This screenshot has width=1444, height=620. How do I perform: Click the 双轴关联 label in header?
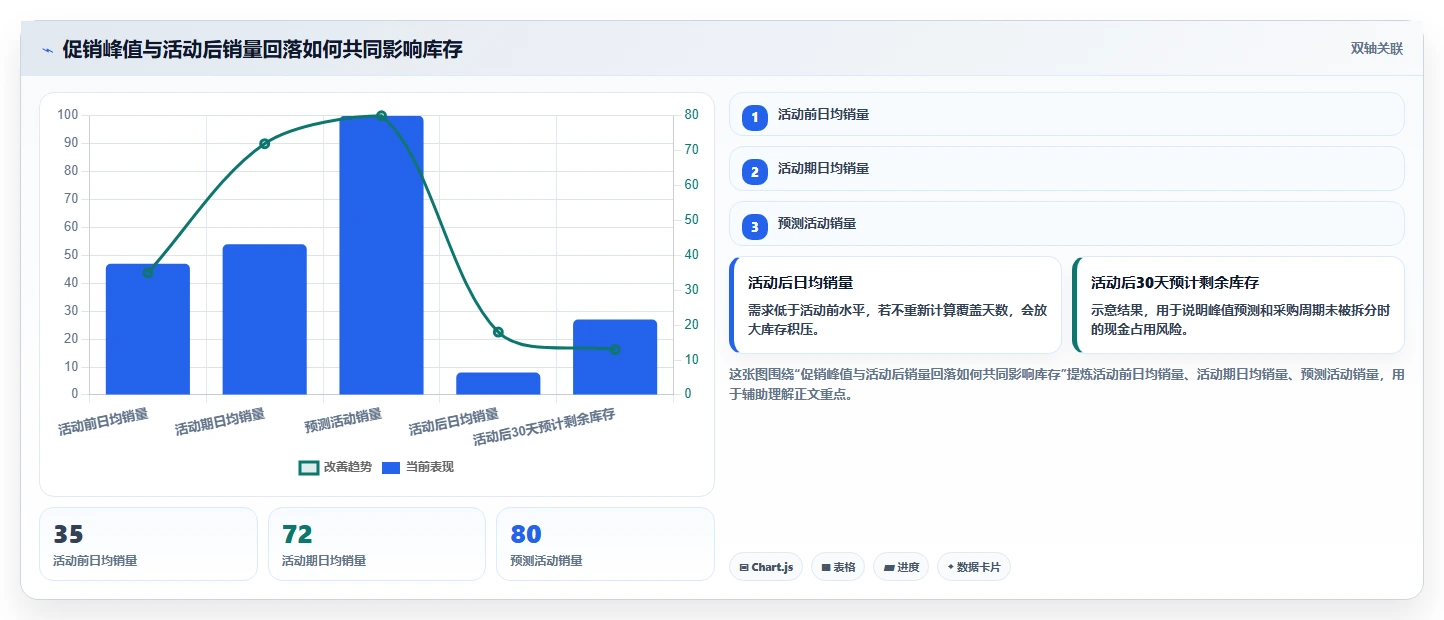coord(1377,49)
